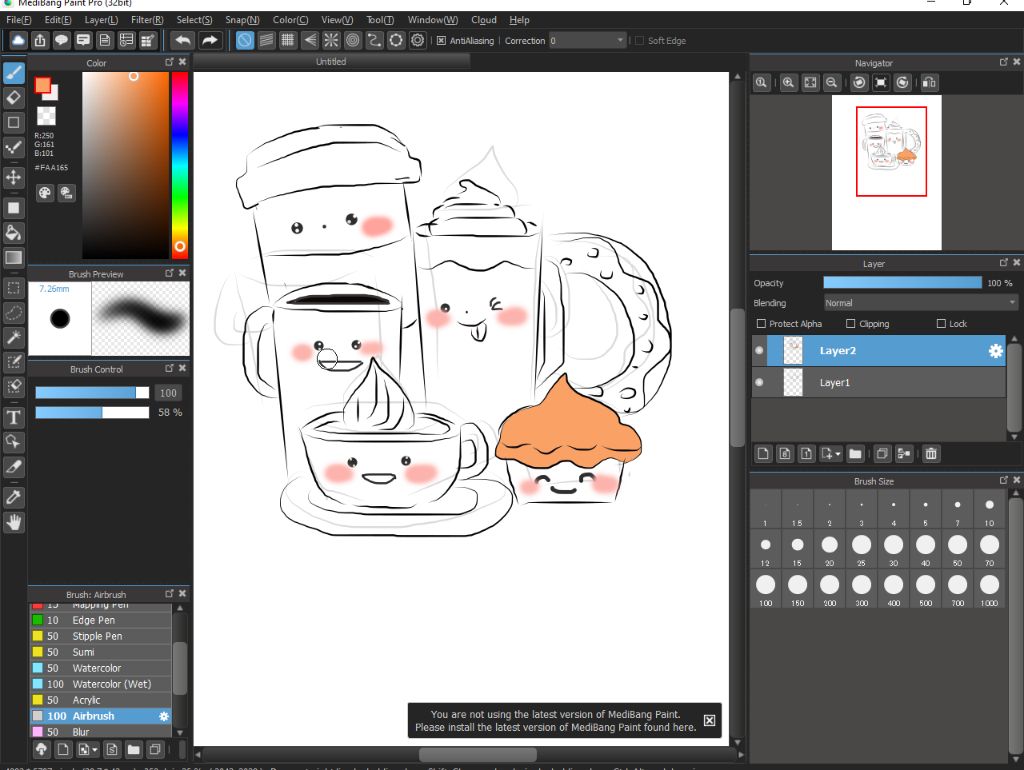The height and width of the screenshot is (770, 1024).
Task: Flip the canvas view in Navigator
Action: 929,83
